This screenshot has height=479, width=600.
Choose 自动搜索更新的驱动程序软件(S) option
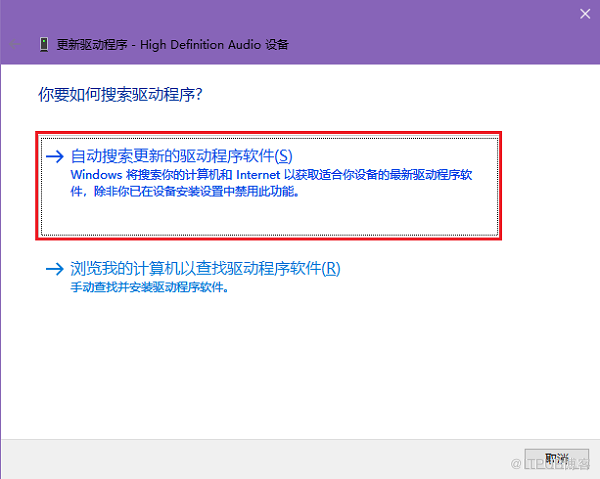tap(181, 156)
